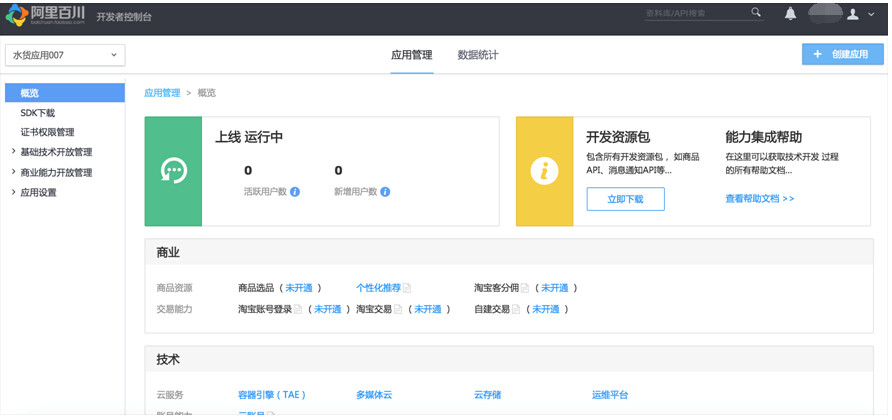Viewport: 892px width, 420px height.
Task: Show info for 新增用户数
Action: click(385, 191)
